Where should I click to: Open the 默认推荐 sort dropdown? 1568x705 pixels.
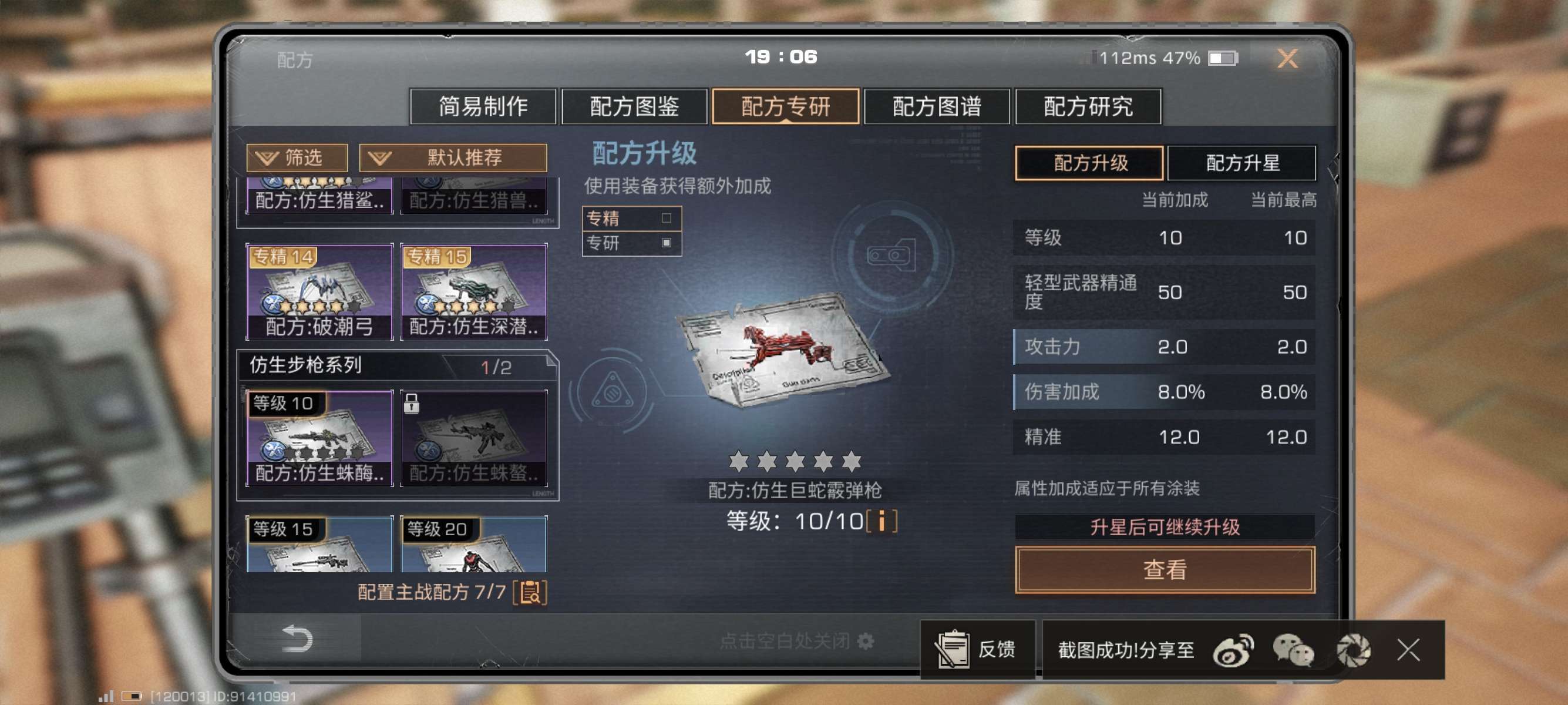click(x=453, y=157)
